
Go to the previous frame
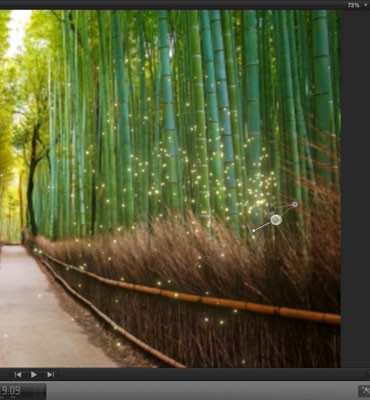pyautogui.click(x=18, y=375)
